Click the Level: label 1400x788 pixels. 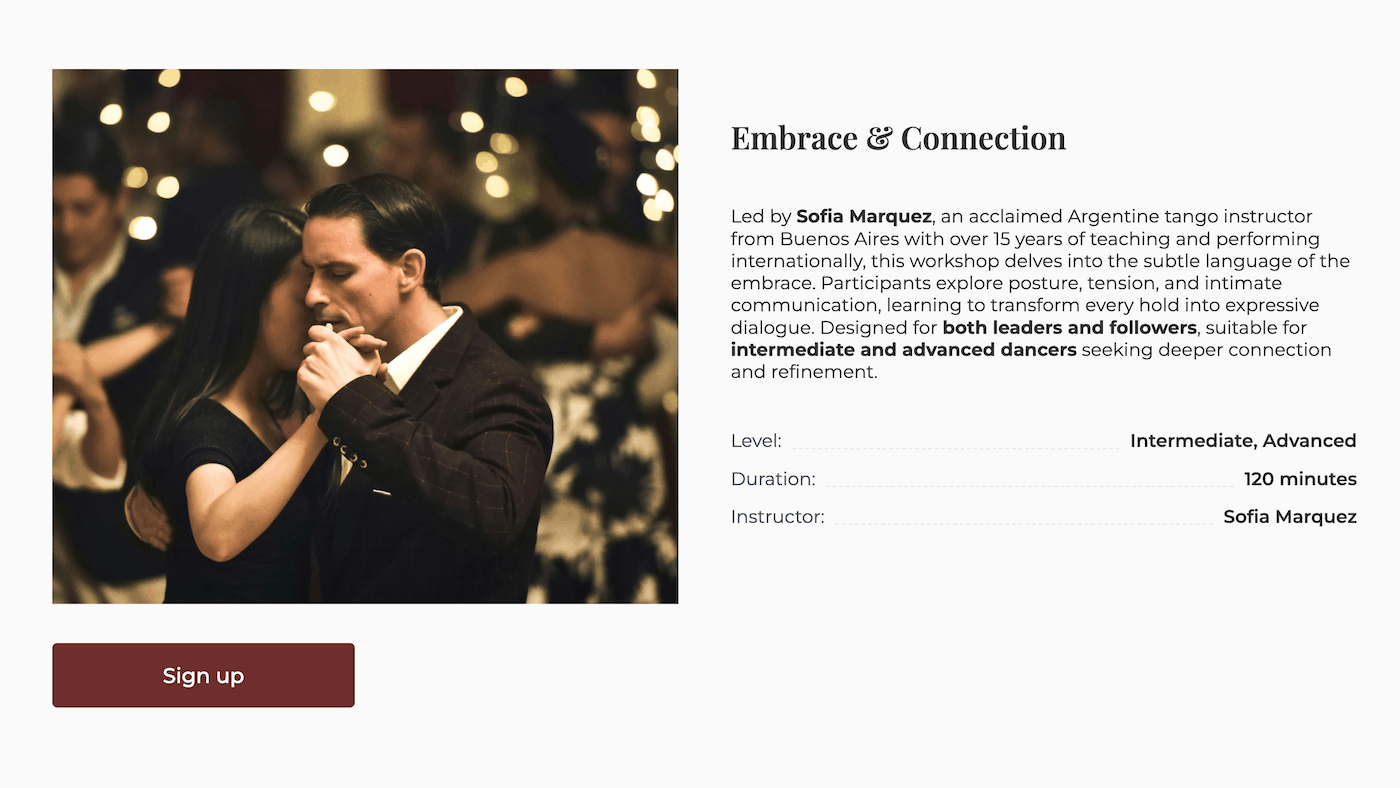(x=756, y=441)
